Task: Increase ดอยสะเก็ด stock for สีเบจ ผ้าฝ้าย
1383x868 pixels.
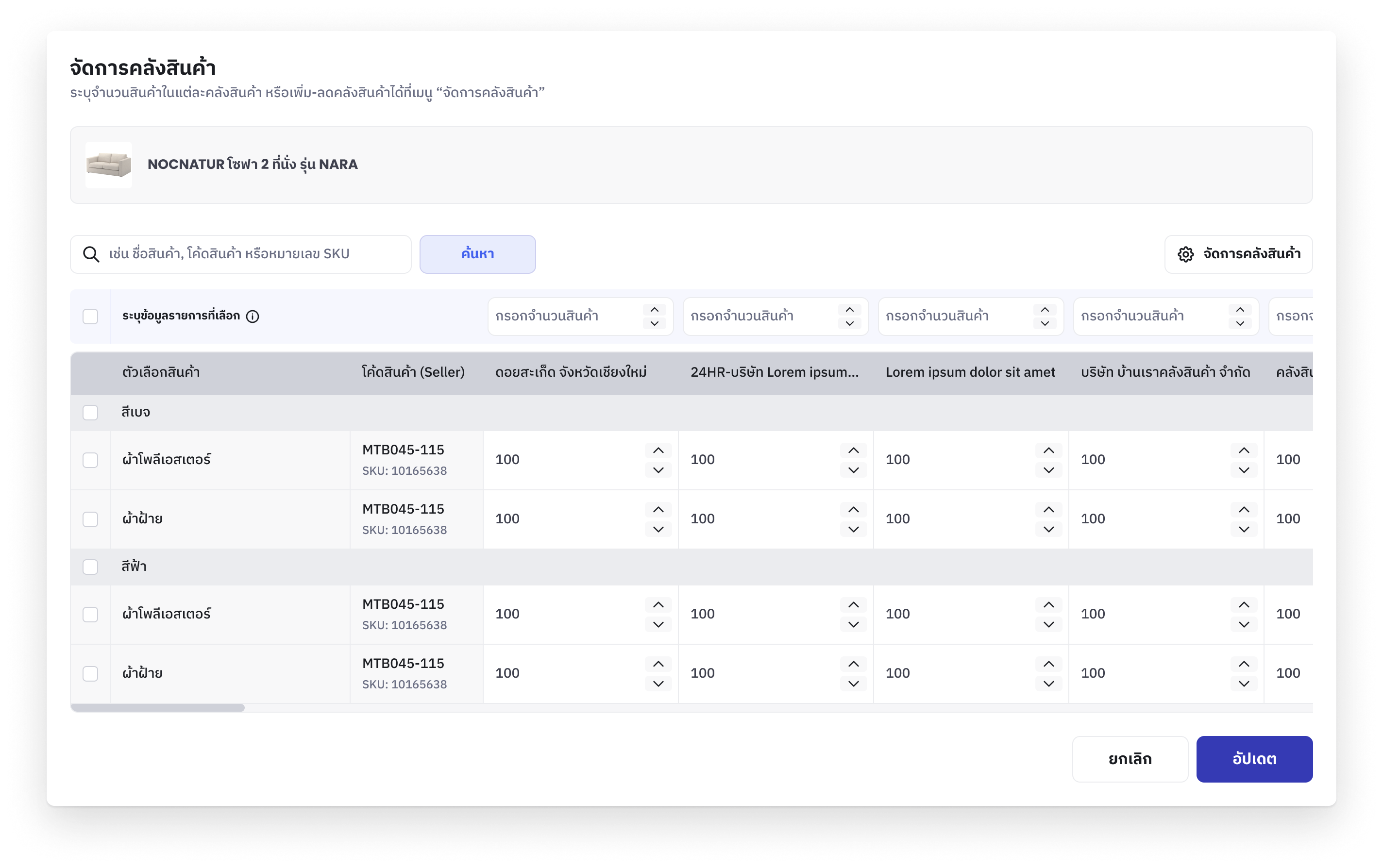Action: (x=658, y=509)
